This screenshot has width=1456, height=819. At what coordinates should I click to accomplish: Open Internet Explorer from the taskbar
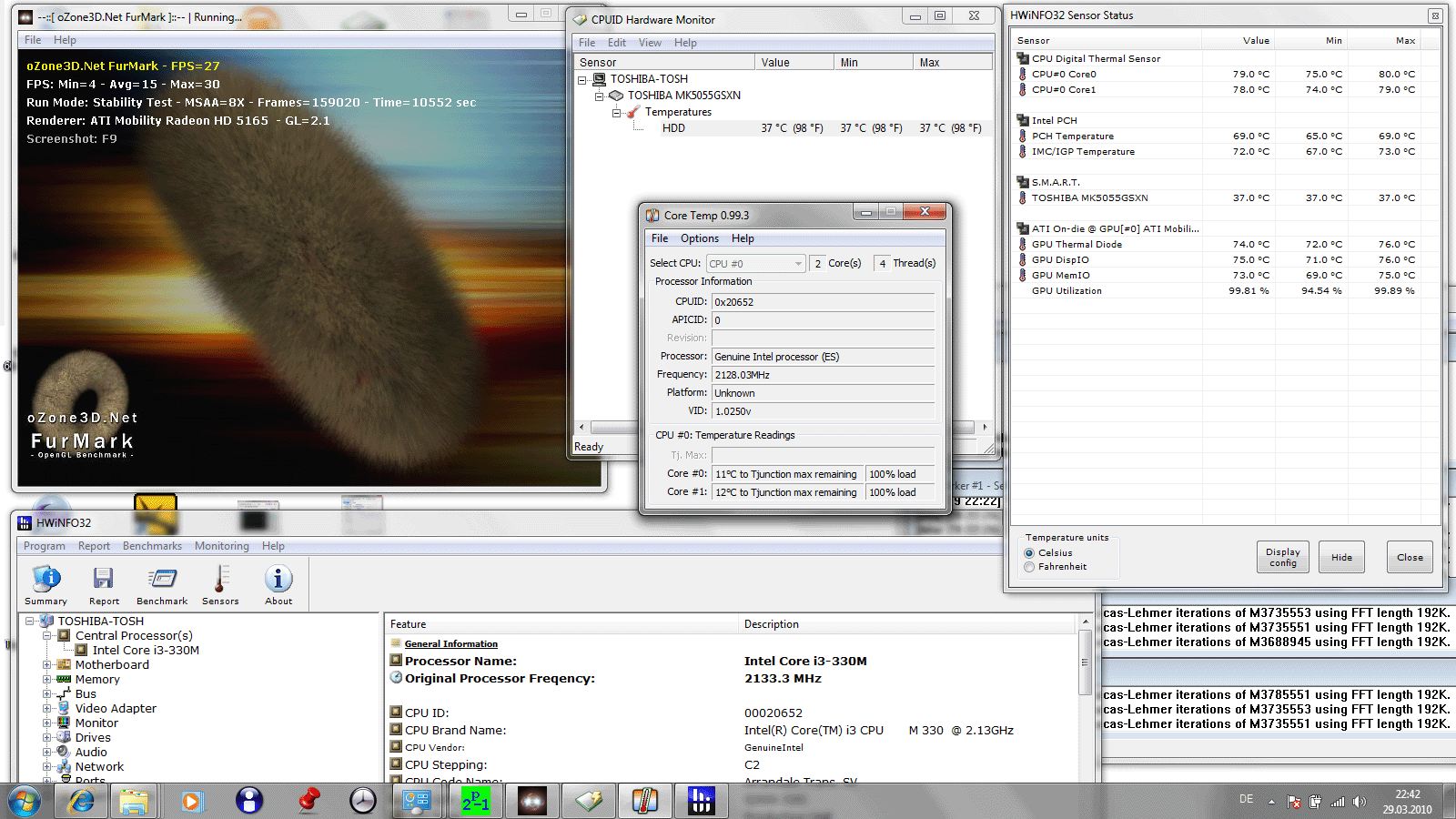click(81, 801)
